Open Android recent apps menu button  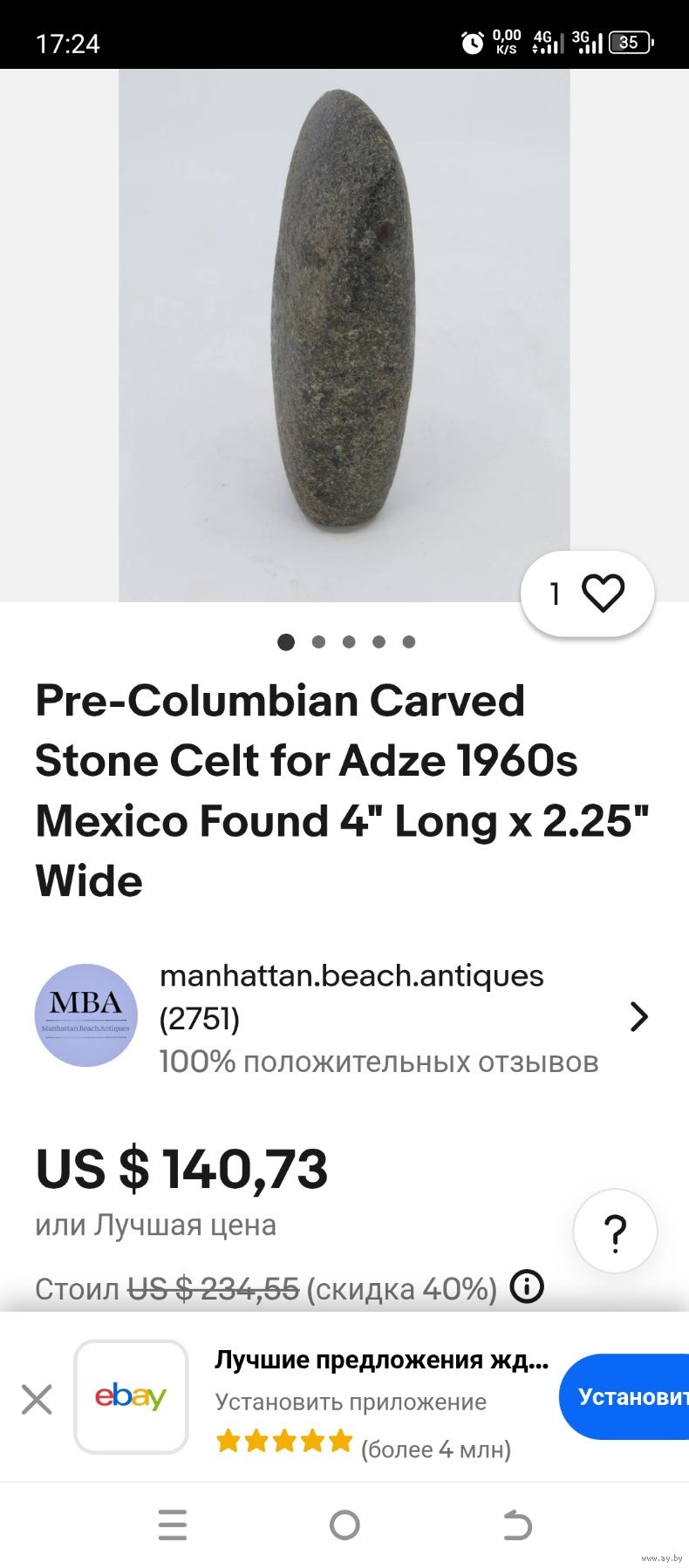click(x=173, y=1524)
